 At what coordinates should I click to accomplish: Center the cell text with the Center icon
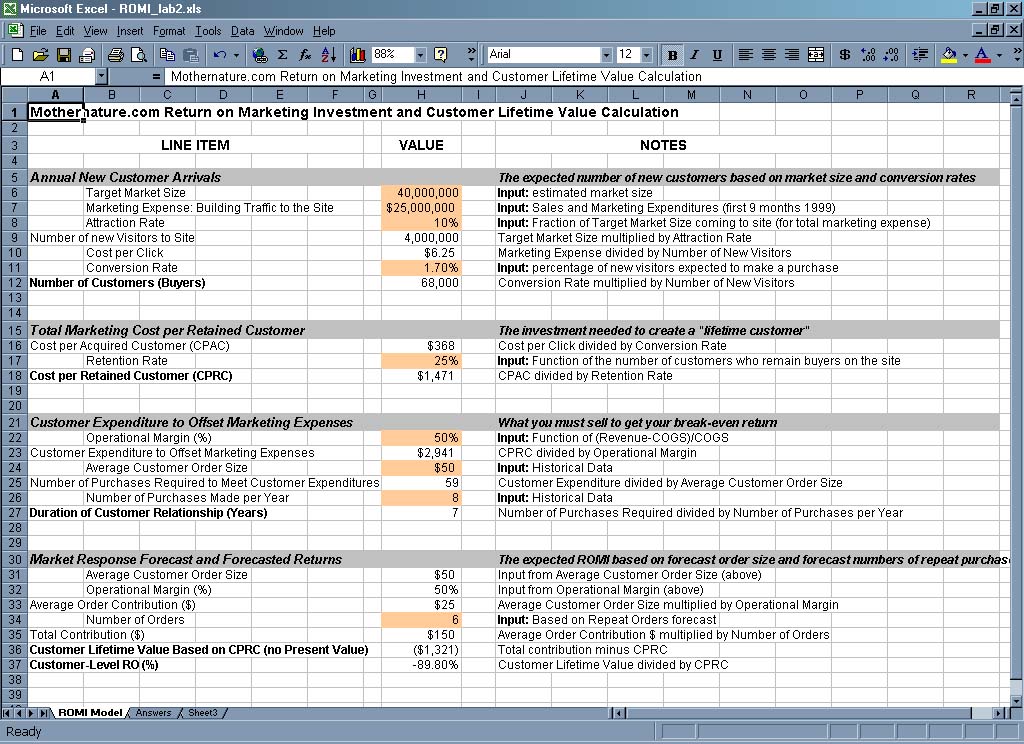tap(769, 55)
